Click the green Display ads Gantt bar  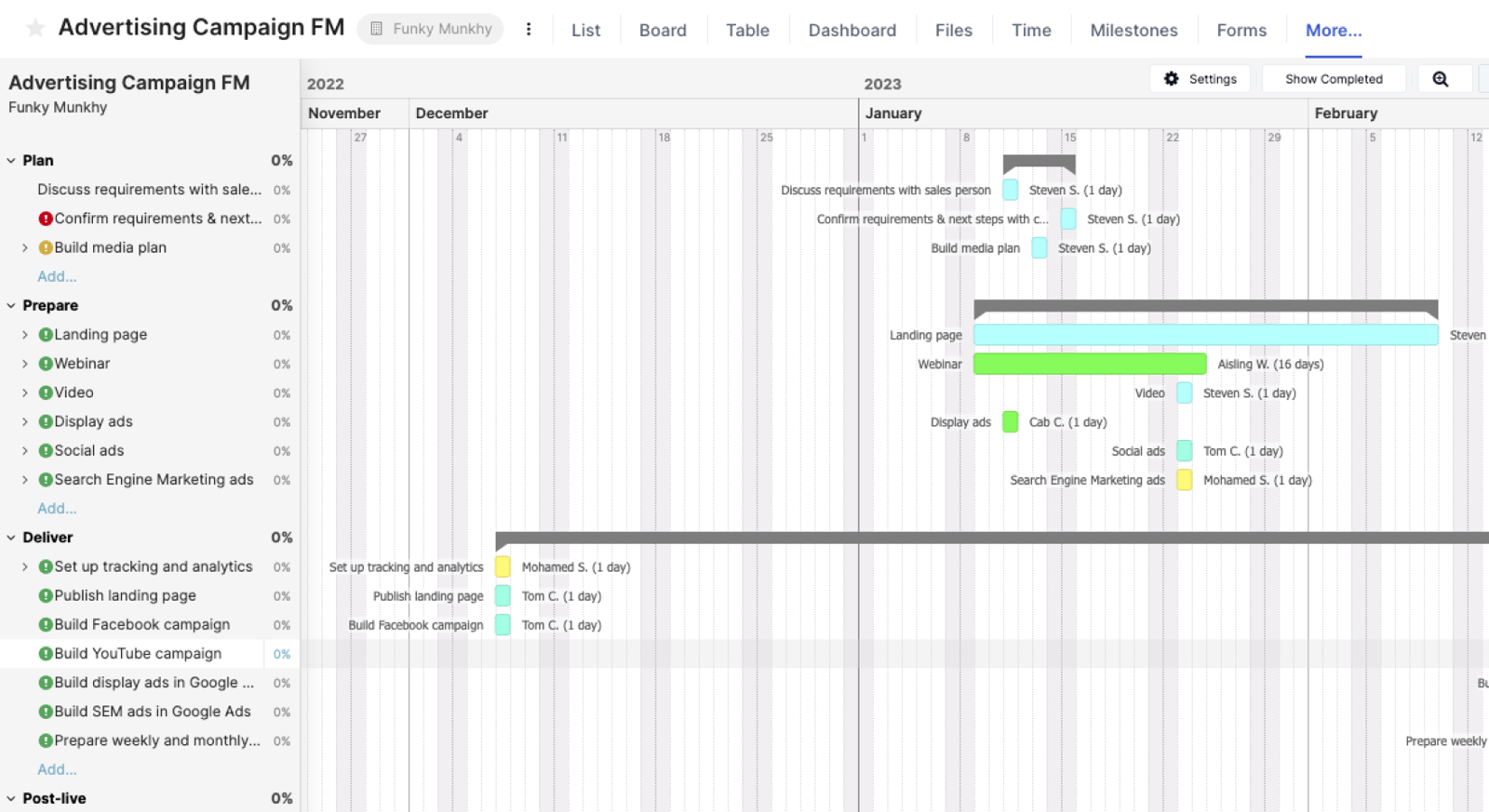pyautogui.click(x=1011, y=421)
